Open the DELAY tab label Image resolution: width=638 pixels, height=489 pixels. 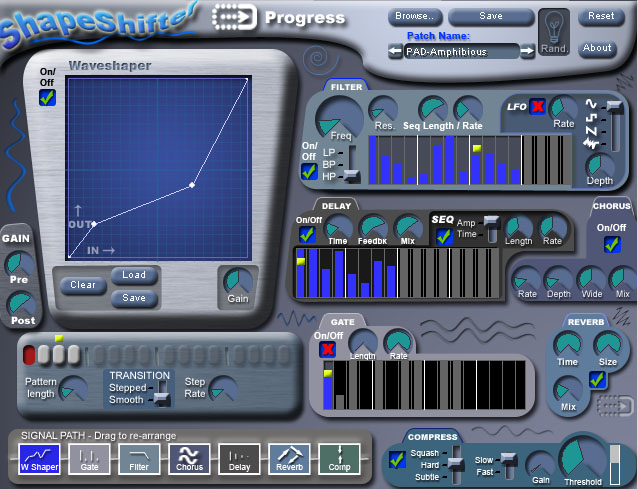336,206
